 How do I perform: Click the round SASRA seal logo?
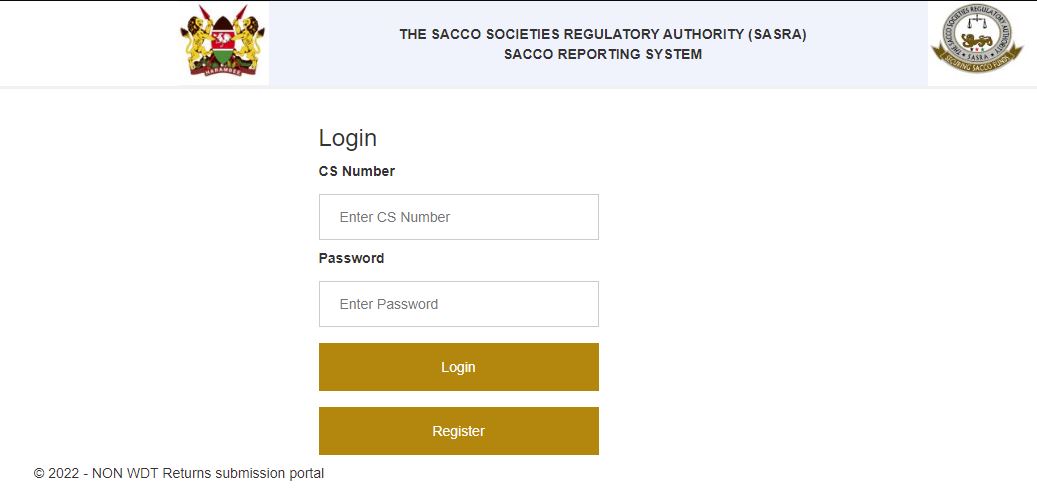click(x=977, y=38)
